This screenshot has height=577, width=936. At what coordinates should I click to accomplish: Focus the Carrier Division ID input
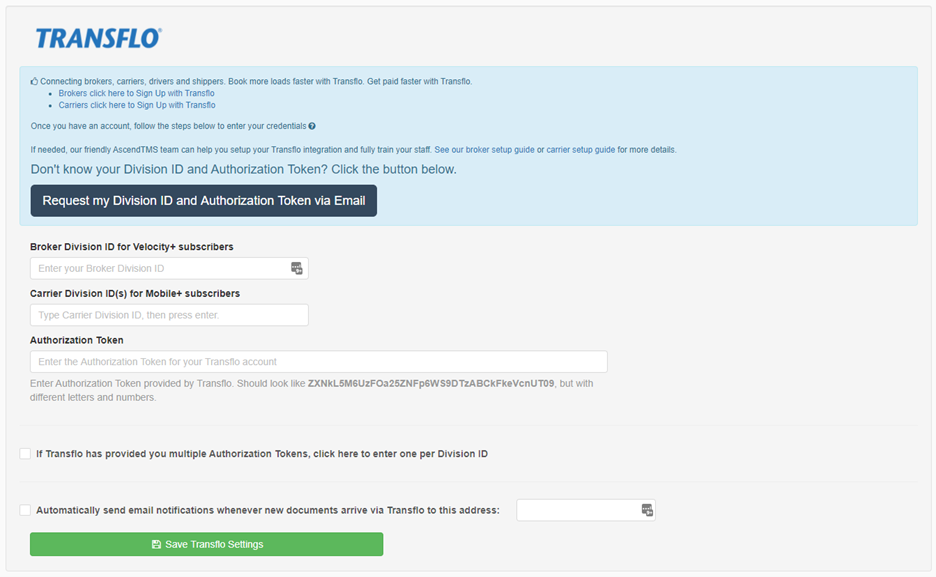point(170,315)
